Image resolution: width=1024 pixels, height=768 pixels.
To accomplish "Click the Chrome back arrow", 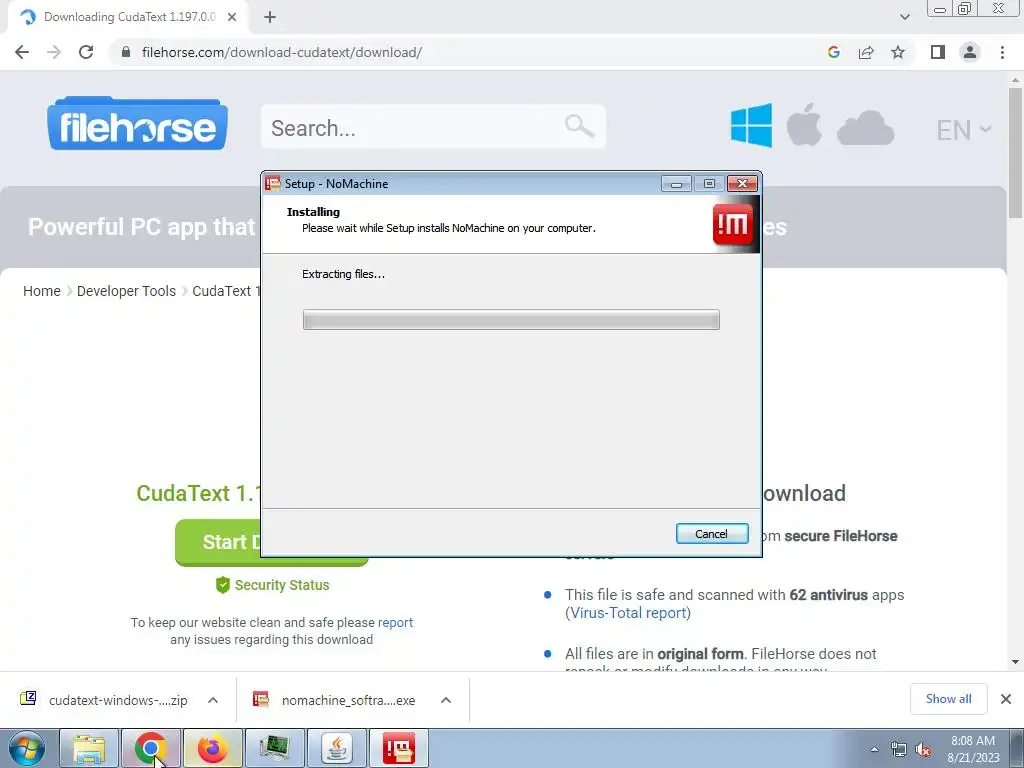I will click(x=22, y=52).
